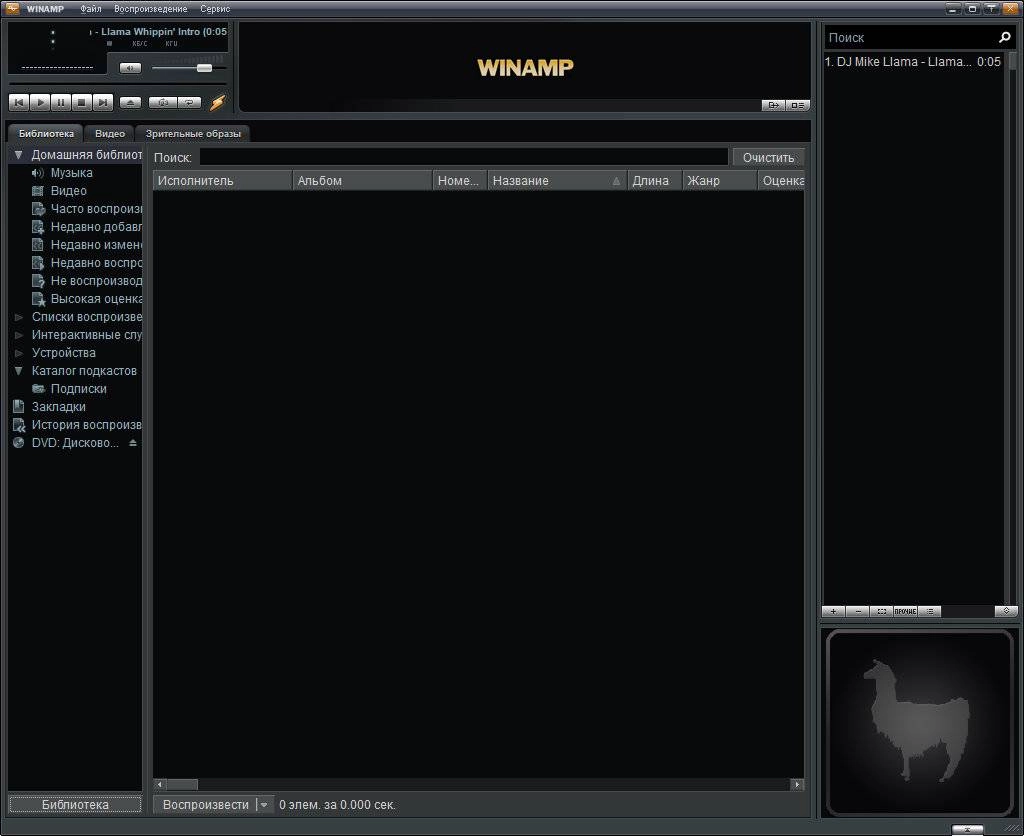Collapse the Каталог подкастов node
Screen dimensions: 1024x836
click(19, 371)
